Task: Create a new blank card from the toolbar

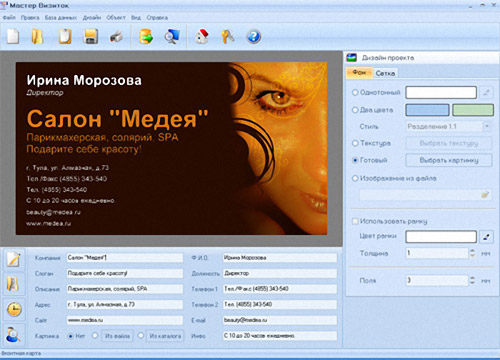Action: click(13, 37)
